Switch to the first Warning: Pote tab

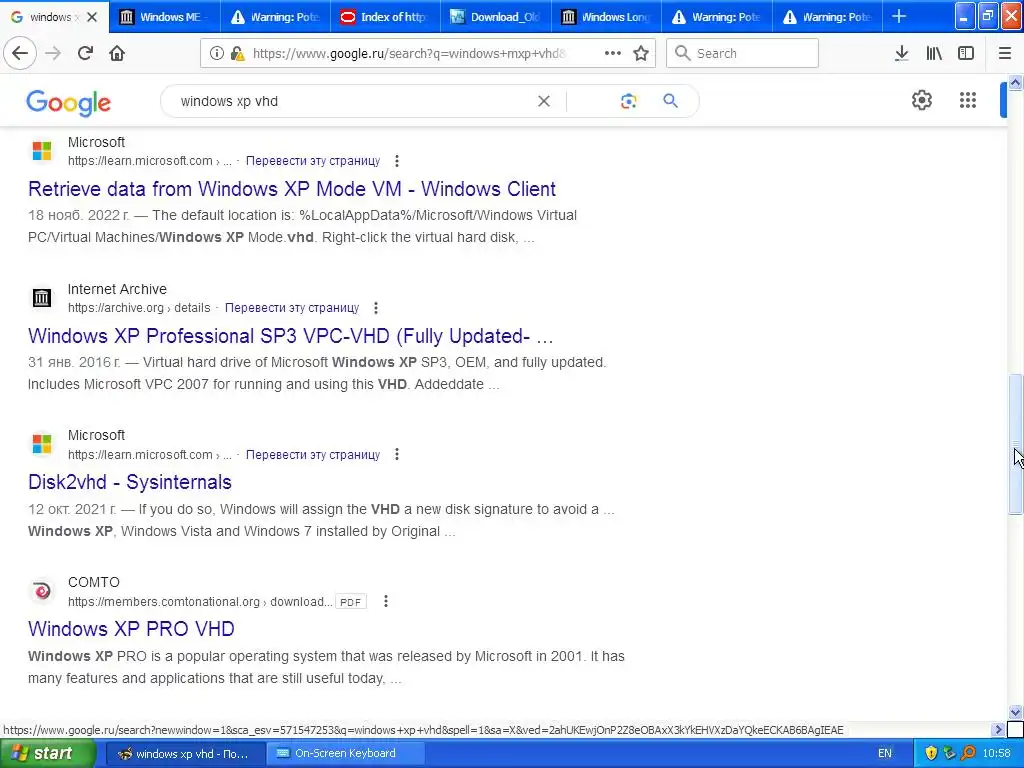(275, 17)
